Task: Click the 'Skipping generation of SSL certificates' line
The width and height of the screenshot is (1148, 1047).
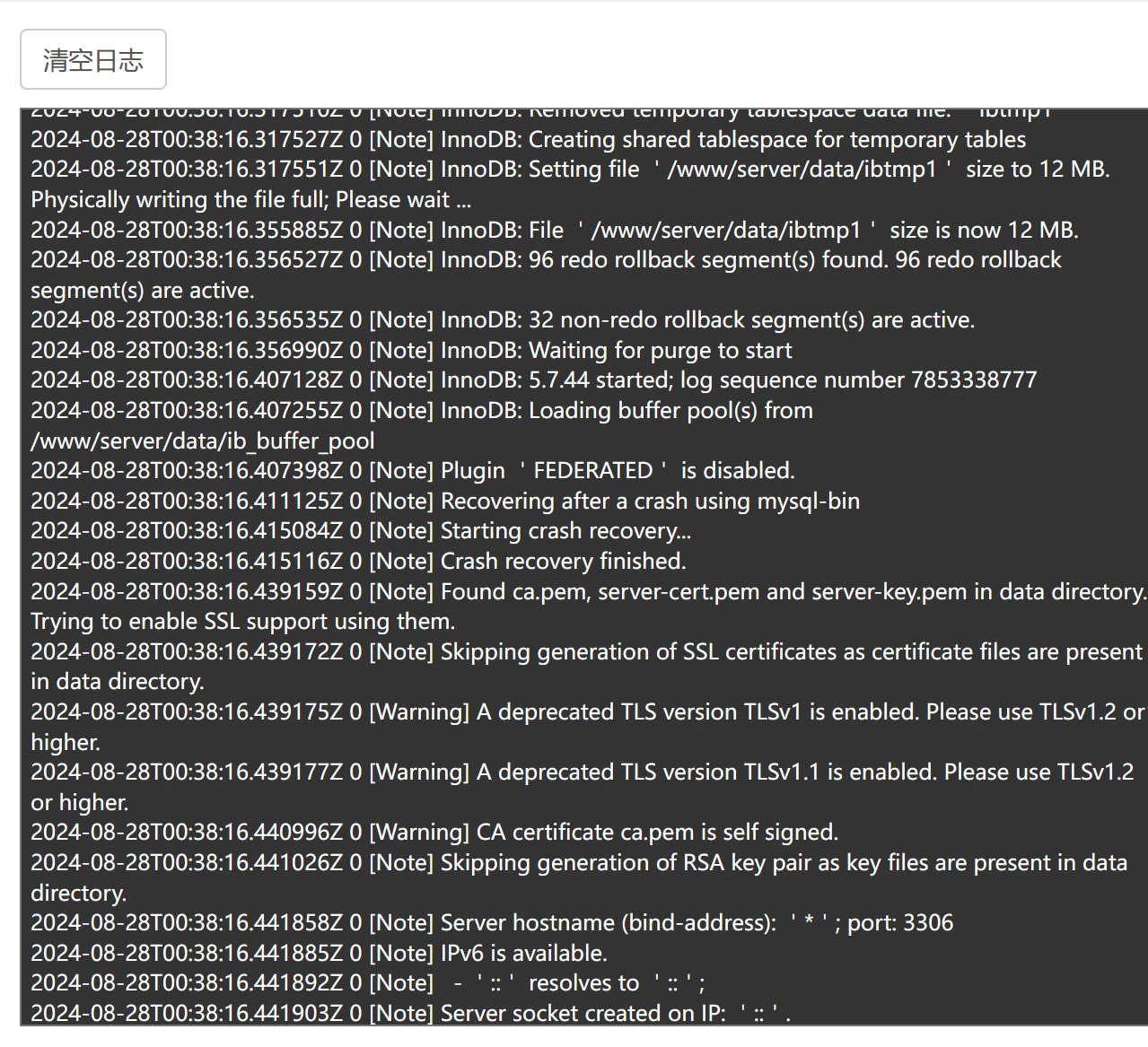Action: coord(586,652)
